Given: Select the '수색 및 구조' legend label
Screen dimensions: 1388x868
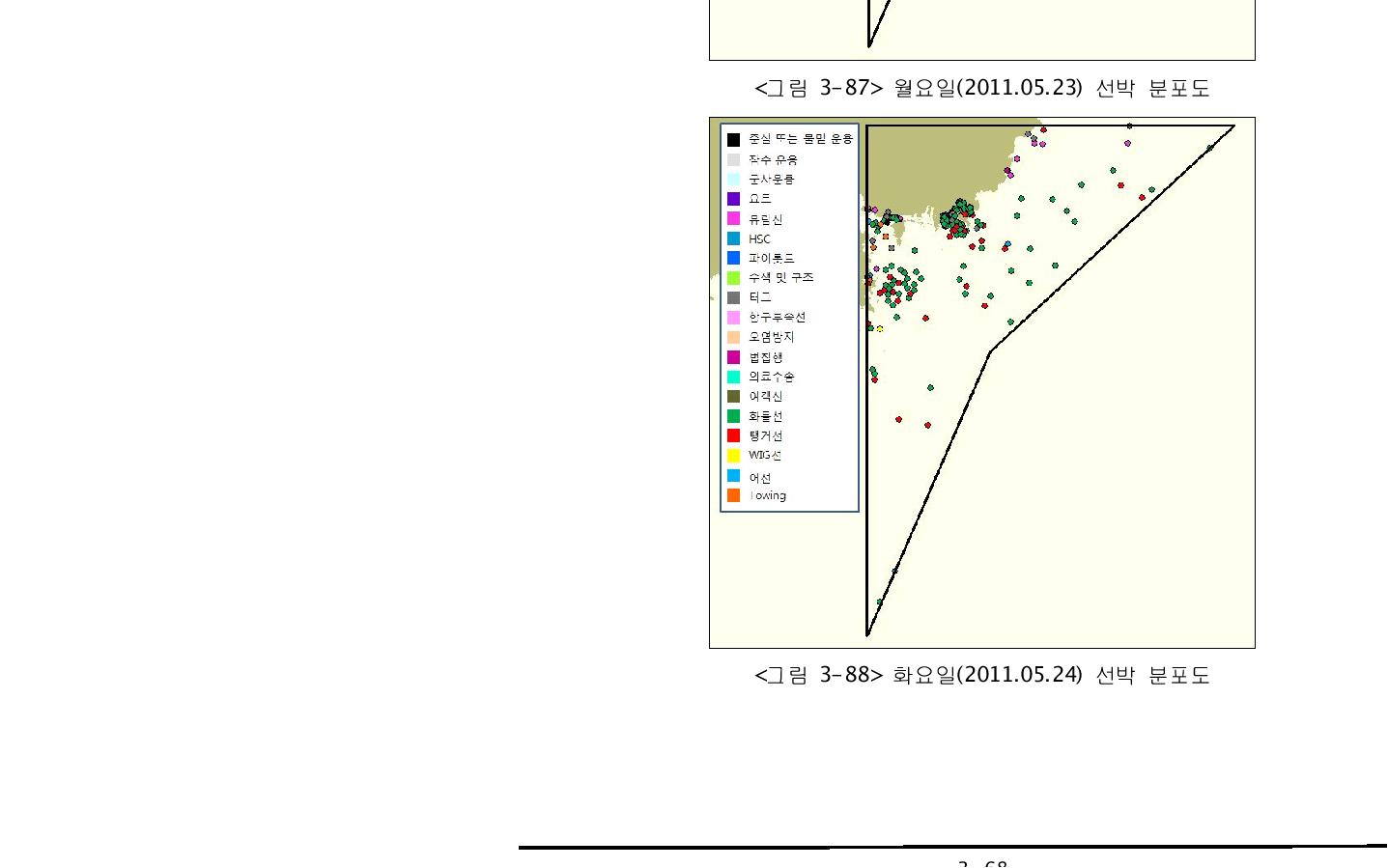Looking at the screenshot, I should coord(781,278).
